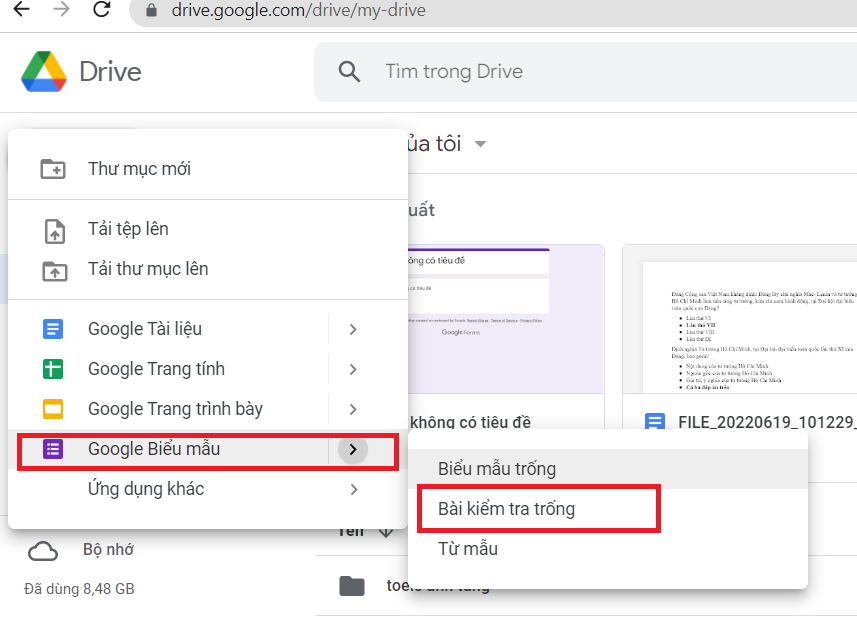The image size is (857, 628).
Task: Select 'Thư mục mới' menu entry
Action: click(208, 169)
